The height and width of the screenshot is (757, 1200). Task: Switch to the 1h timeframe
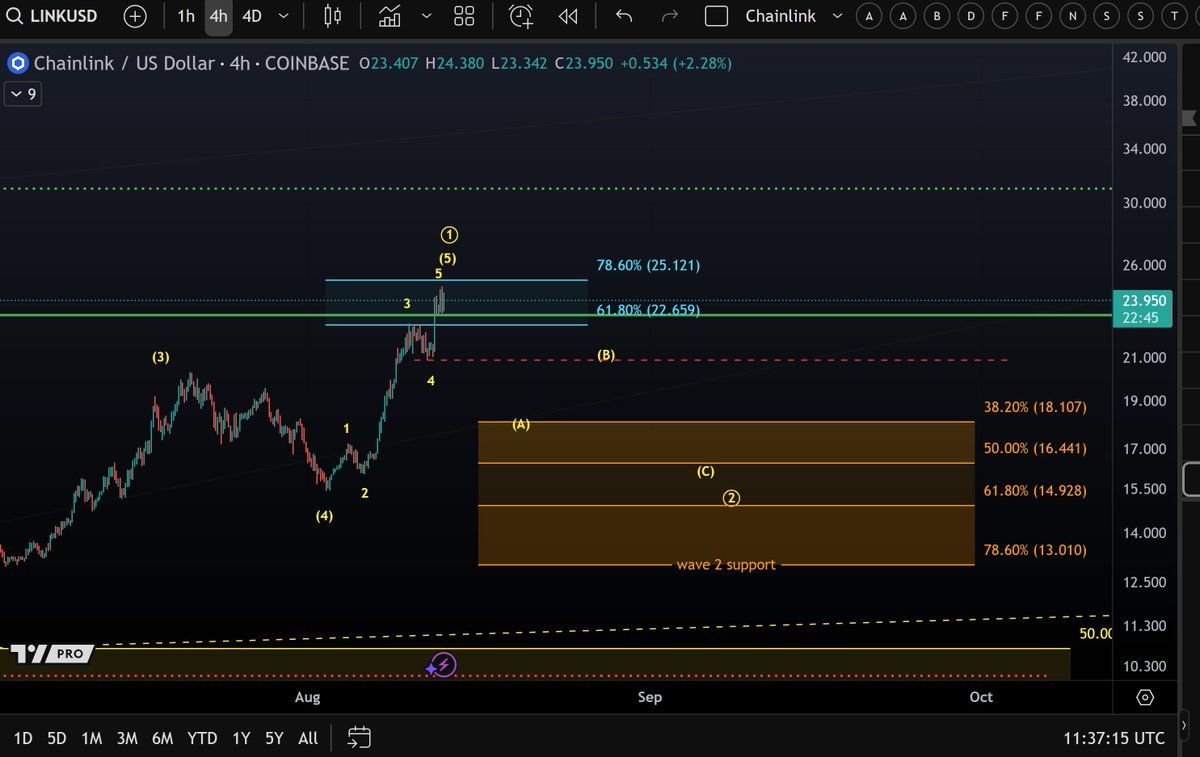click(x=186, y=16)
